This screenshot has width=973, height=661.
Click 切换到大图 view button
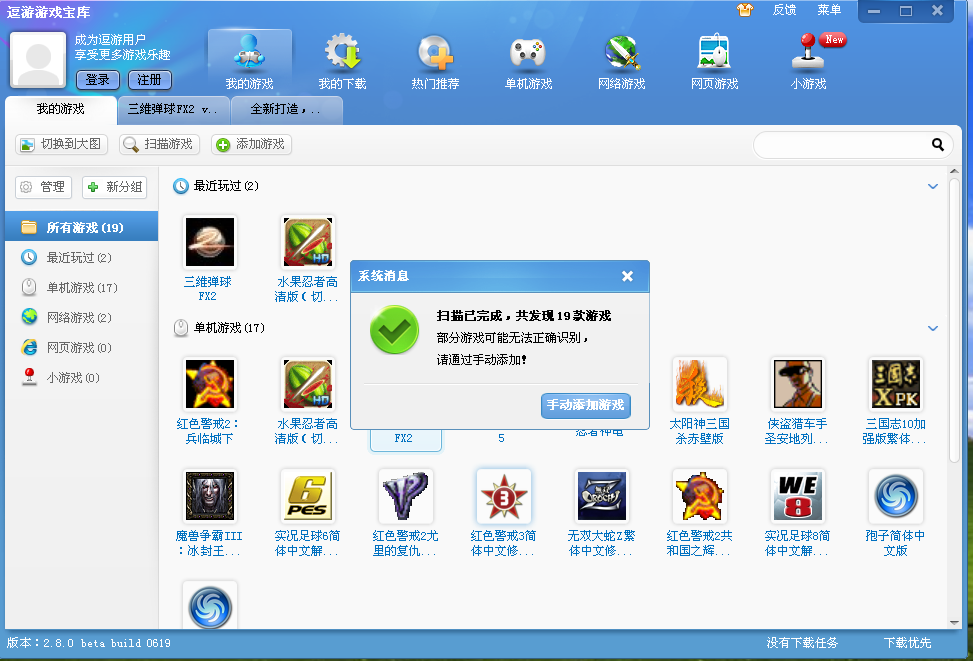(x=61, y=145)
